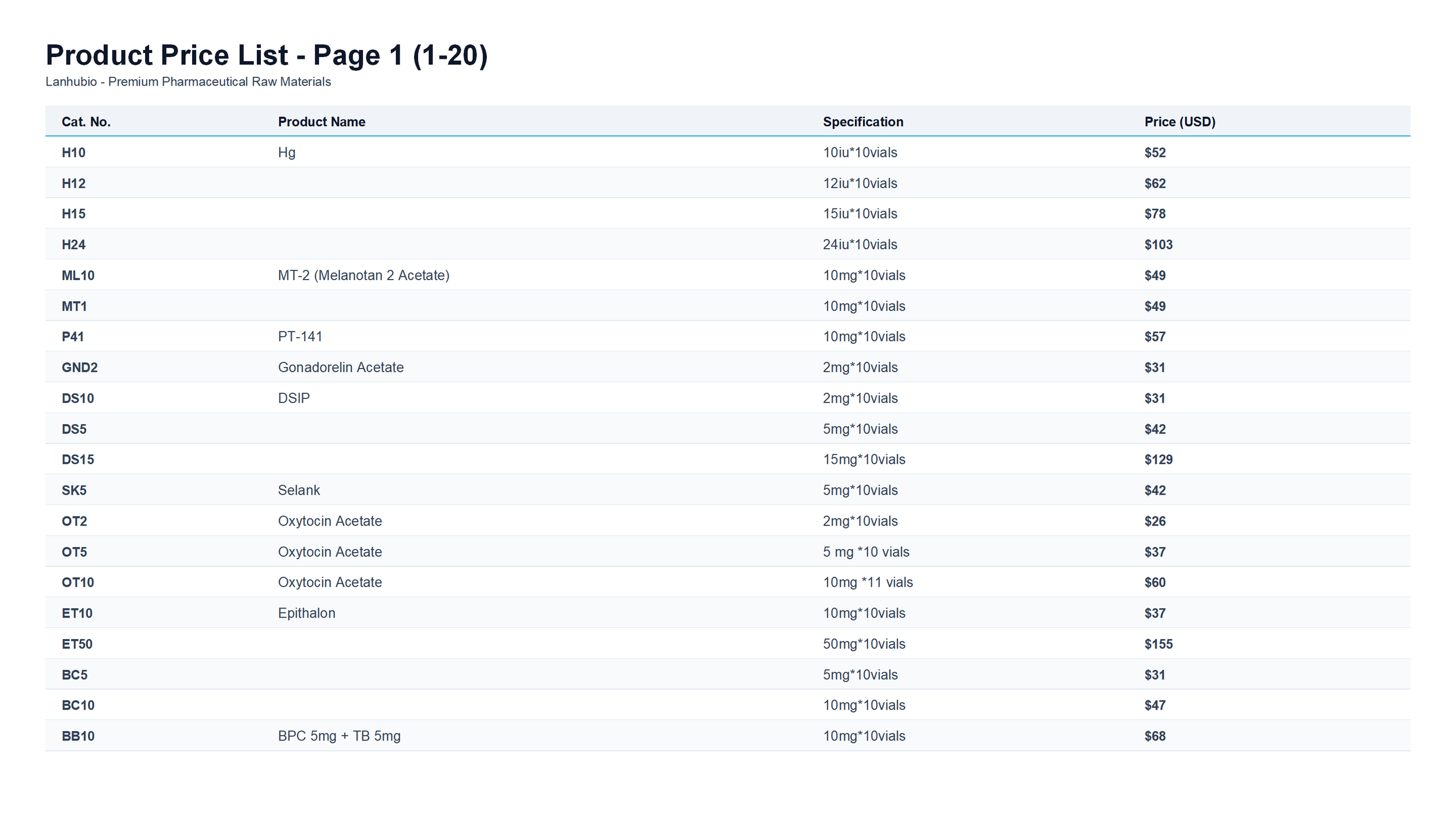Select the 24iu*10vials specification cell
Image resolution: width=1456 pixels, height=819 pixels.
pyautogui.click(x=860, y=245)
